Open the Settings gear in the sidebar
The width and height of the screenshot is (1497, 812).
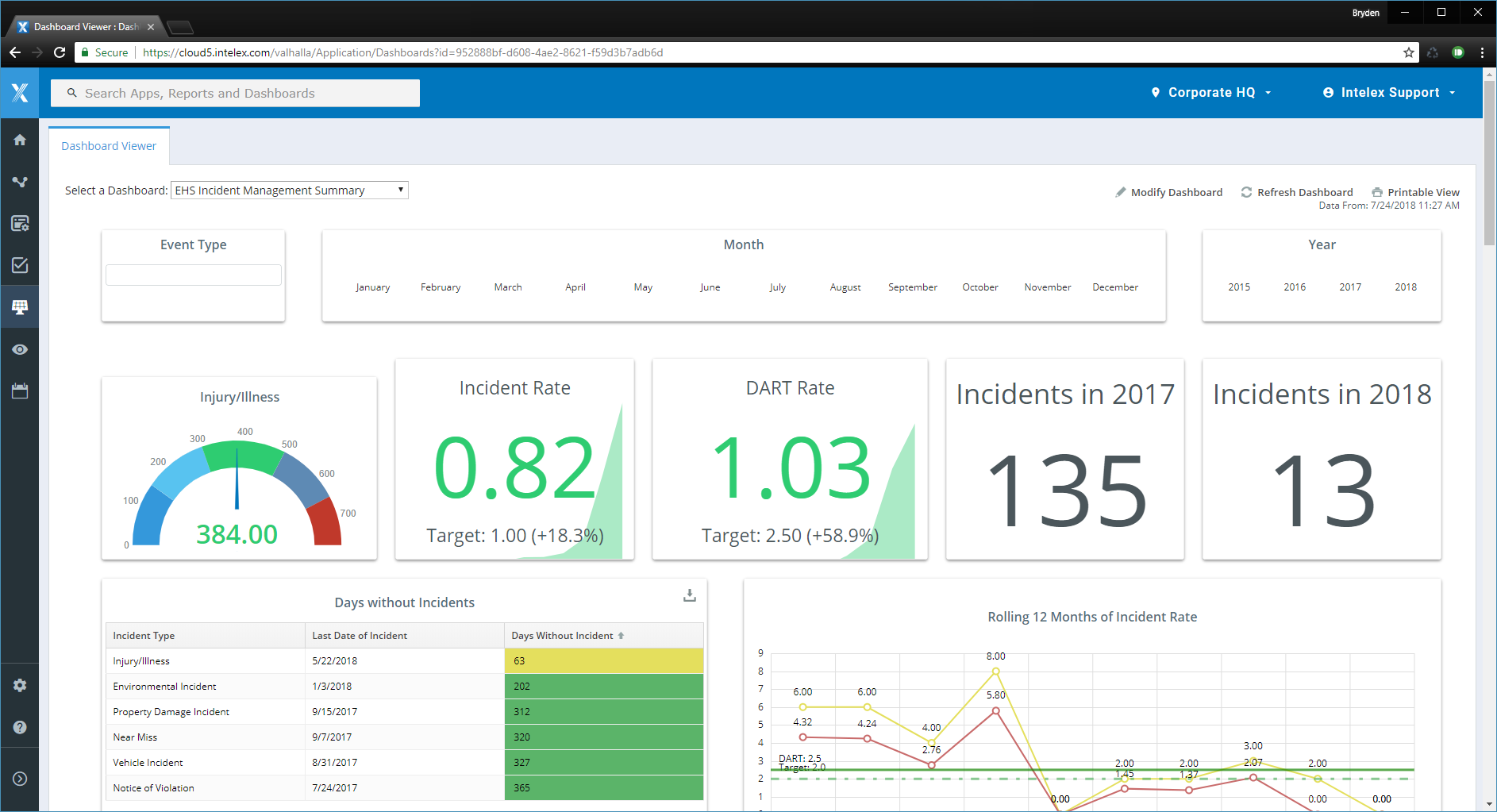(x=20, y=685)
